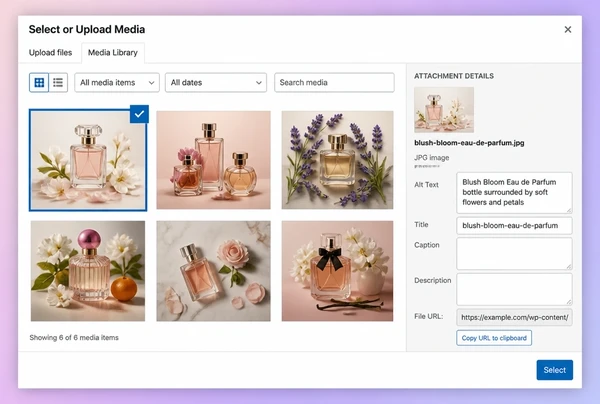600x404 pixels.
Task: Switch to grid view icon
Action: [39, 82]
